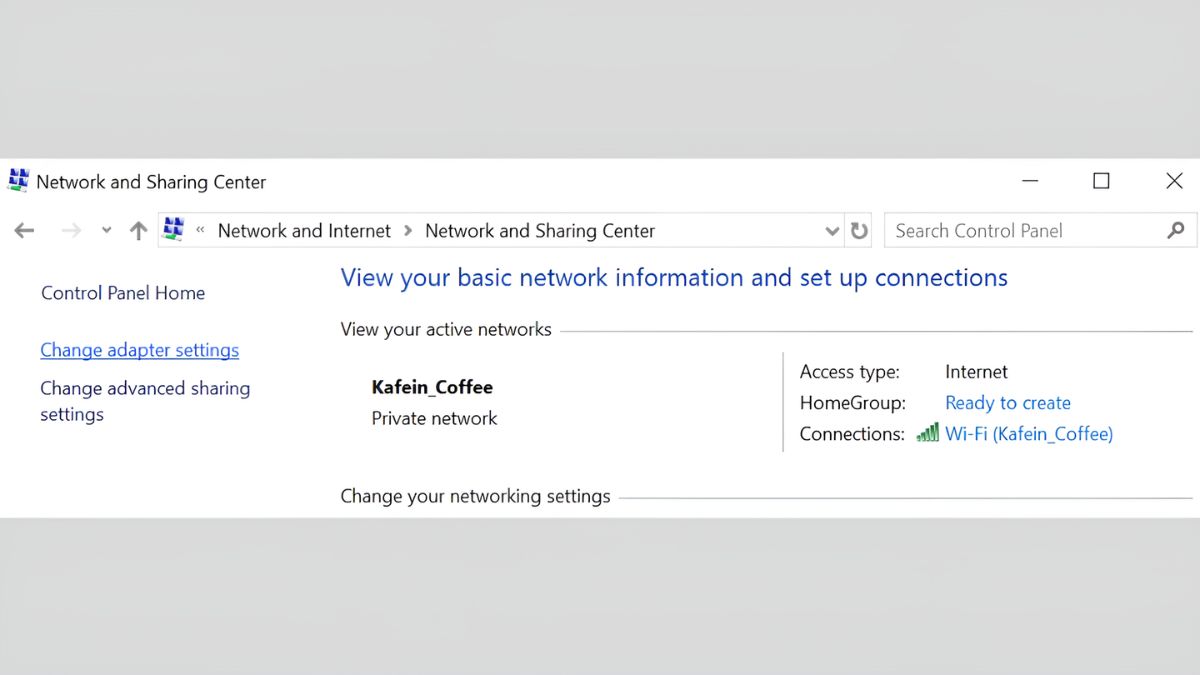Refresh the Network and Sharing Center page
1200x675 pixels.
click(859, 231)
